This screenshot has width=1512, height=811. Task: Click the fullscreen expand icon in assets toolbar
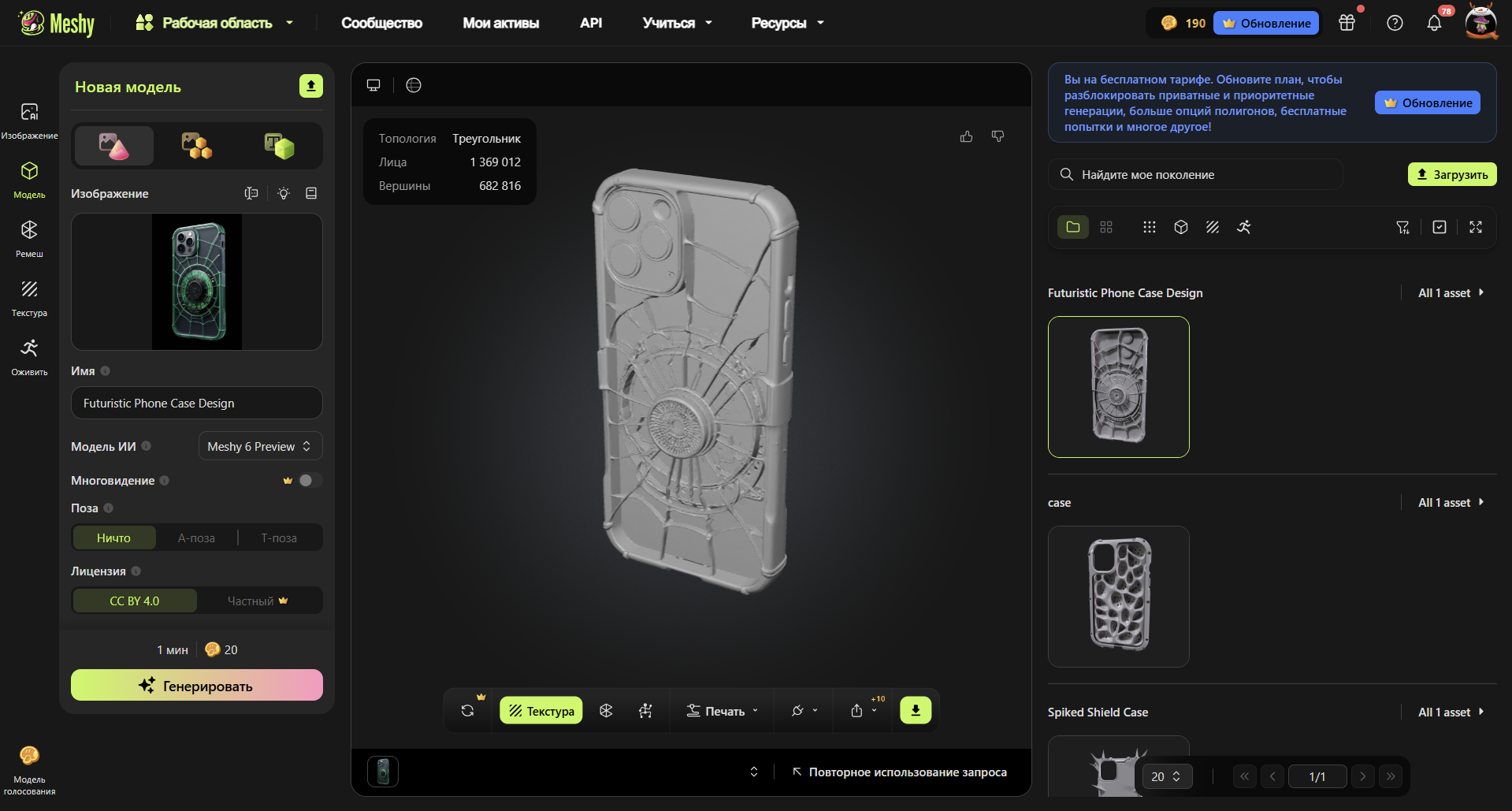[1476, 227]
